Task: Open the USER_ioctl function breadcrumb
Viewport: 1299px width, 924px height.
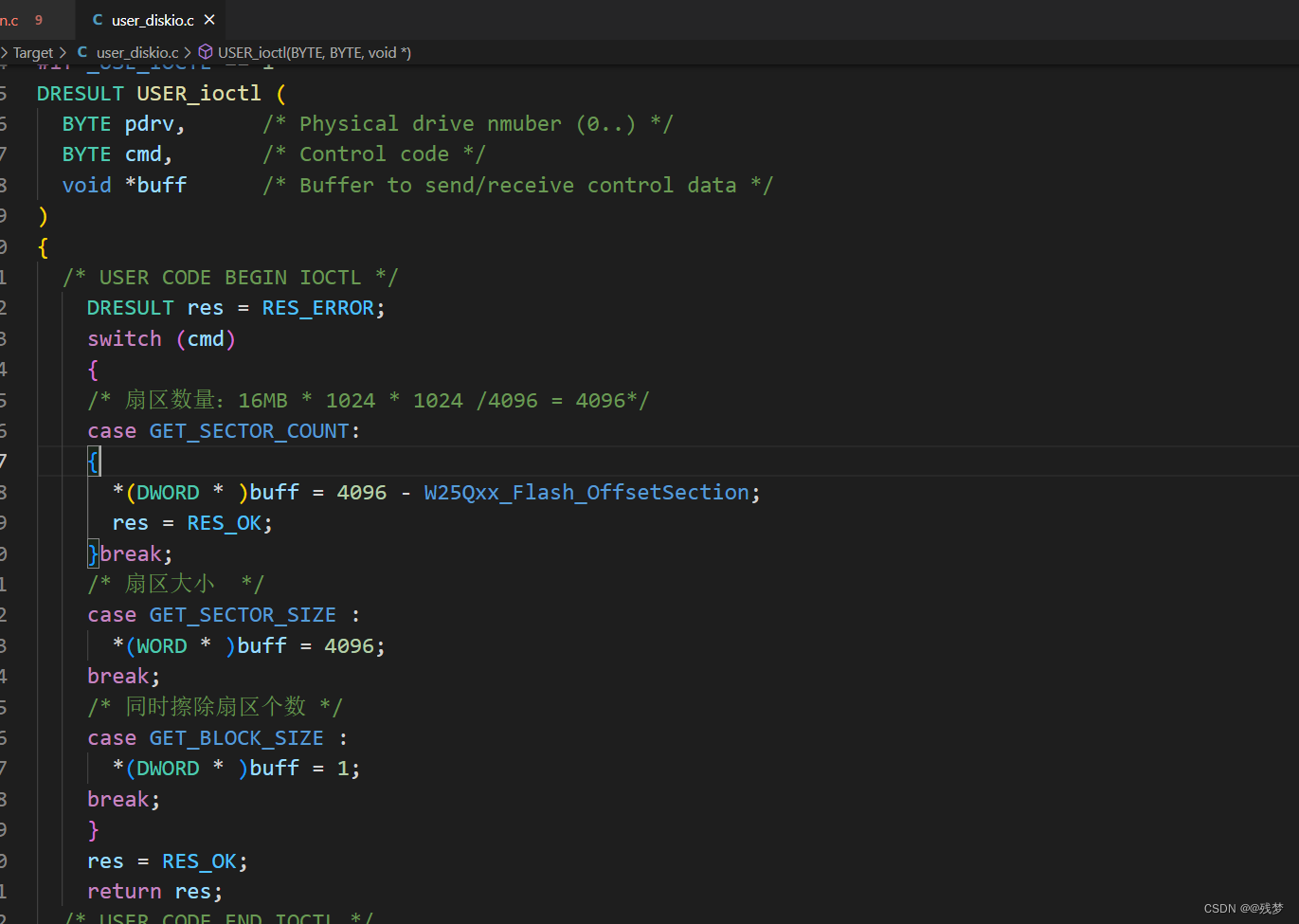Action: point(315,53)
